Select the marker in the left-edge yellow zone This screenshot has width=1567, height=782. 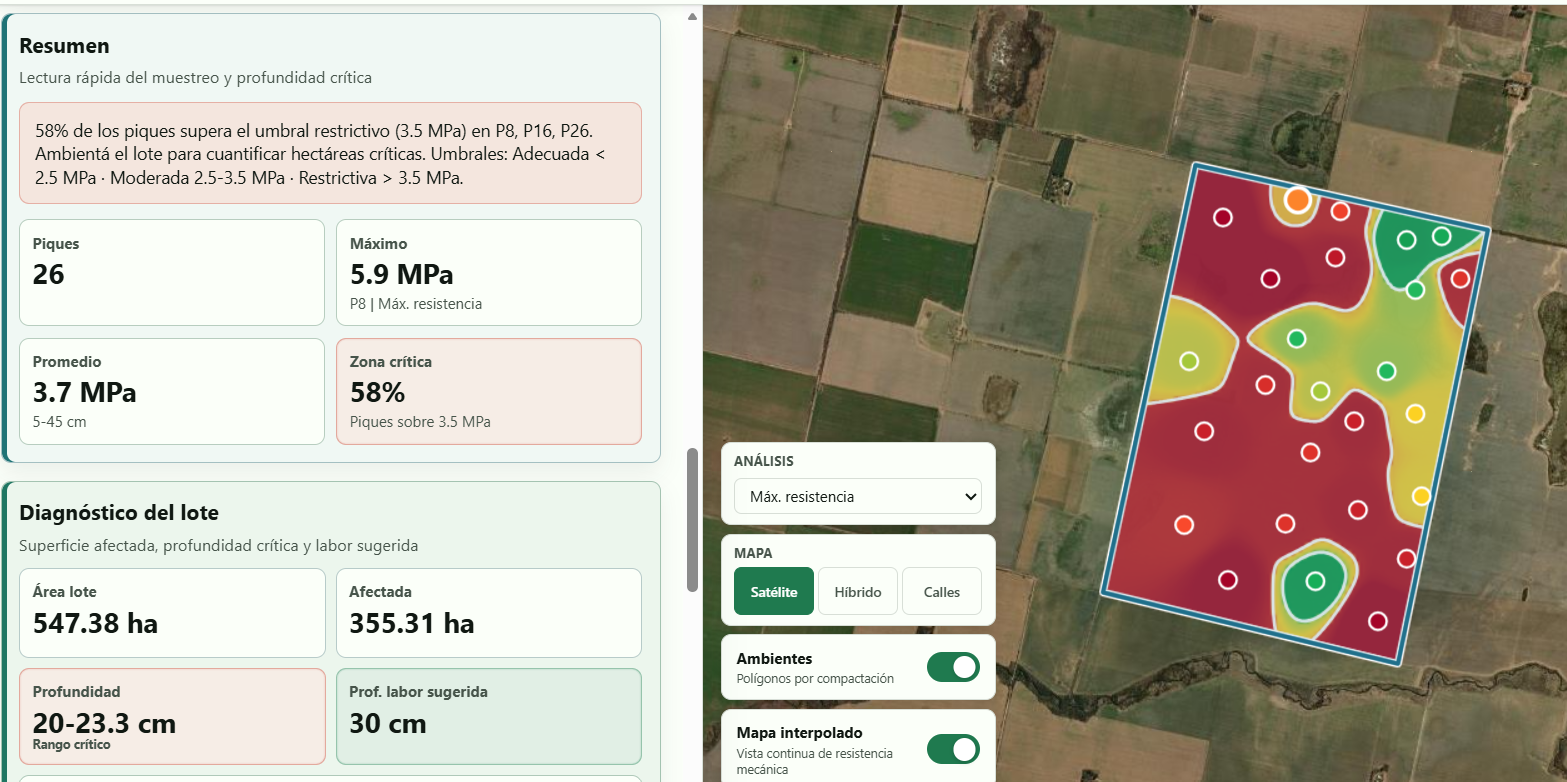coord(1189,361)
